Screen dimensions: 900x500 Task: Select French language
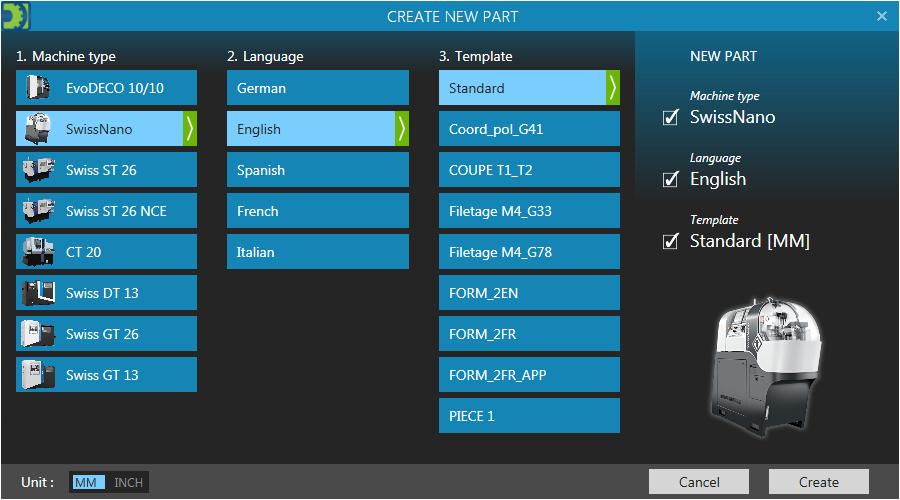[318, 211]
